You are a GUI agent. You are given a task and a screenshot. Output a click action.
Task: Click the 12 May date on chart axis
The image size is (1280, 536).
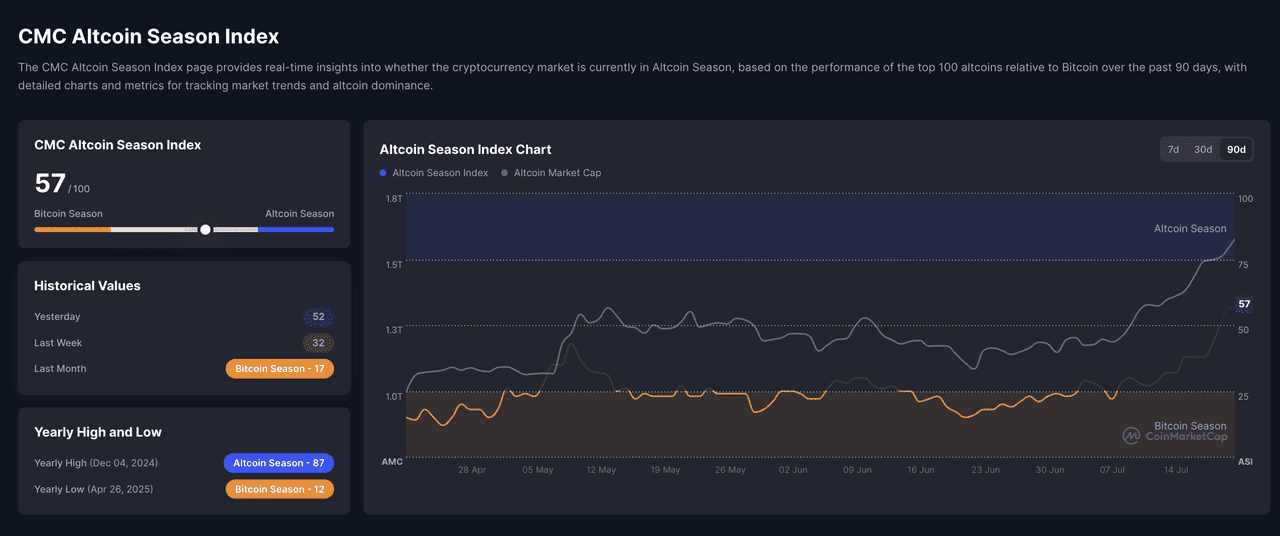pyautogui.click(x=601, y=470)
